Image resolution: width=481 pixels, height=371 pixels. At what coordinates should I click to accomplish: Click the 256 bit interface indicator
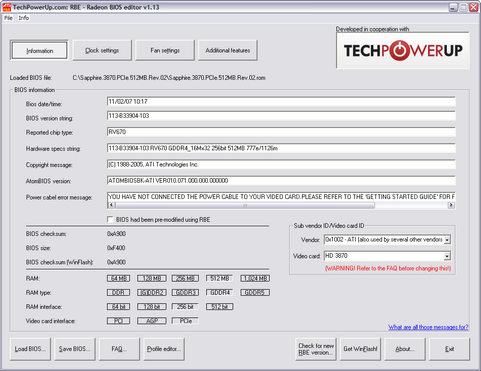(x=185, y=307)
